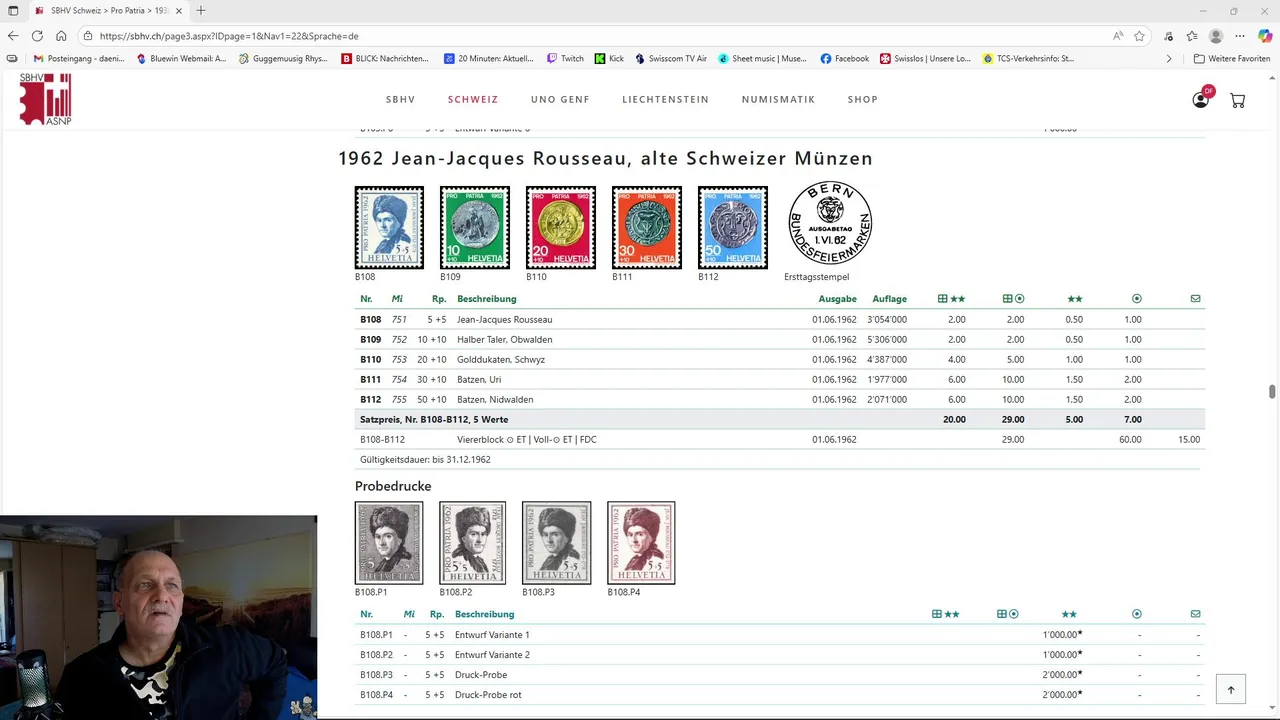Image resolution: width=1280 pixels, height=720 pixels.
Task: Add this page to favorites star
Action: [x=1139, y=36]
